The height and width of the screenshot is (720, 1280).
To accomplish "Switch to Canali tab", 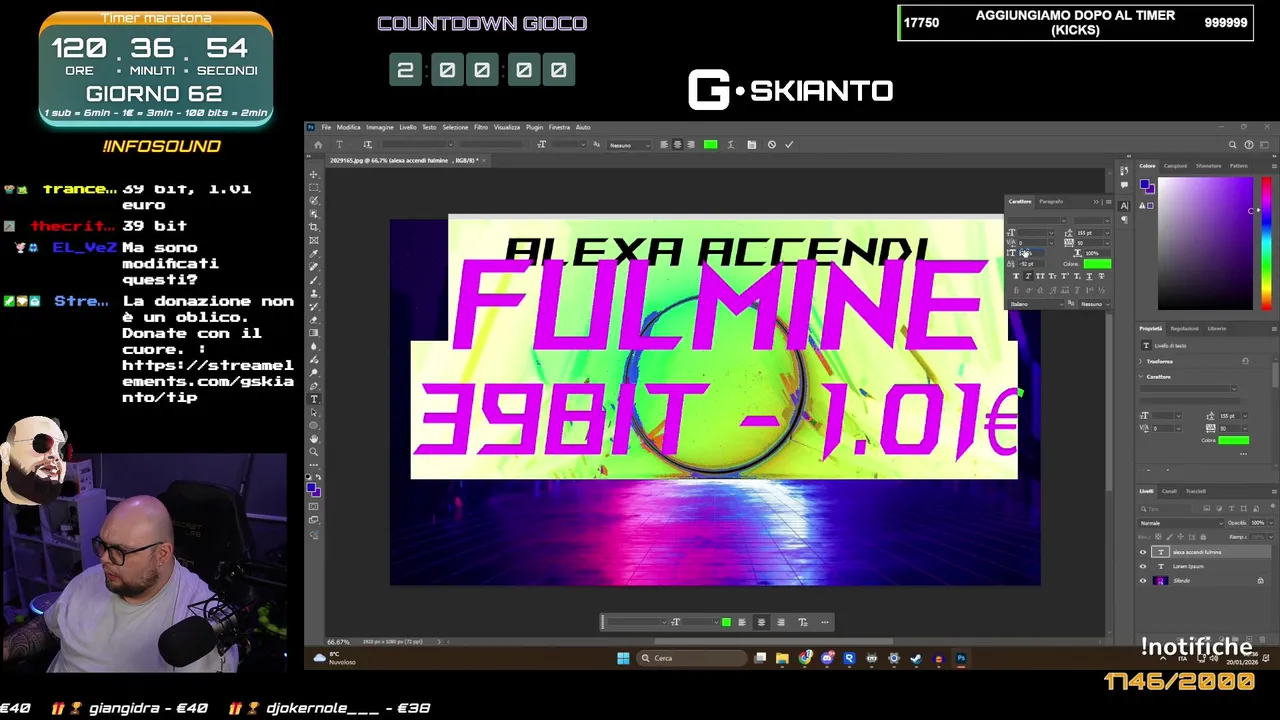I will pyautogui.click(x=1169, y=491).
